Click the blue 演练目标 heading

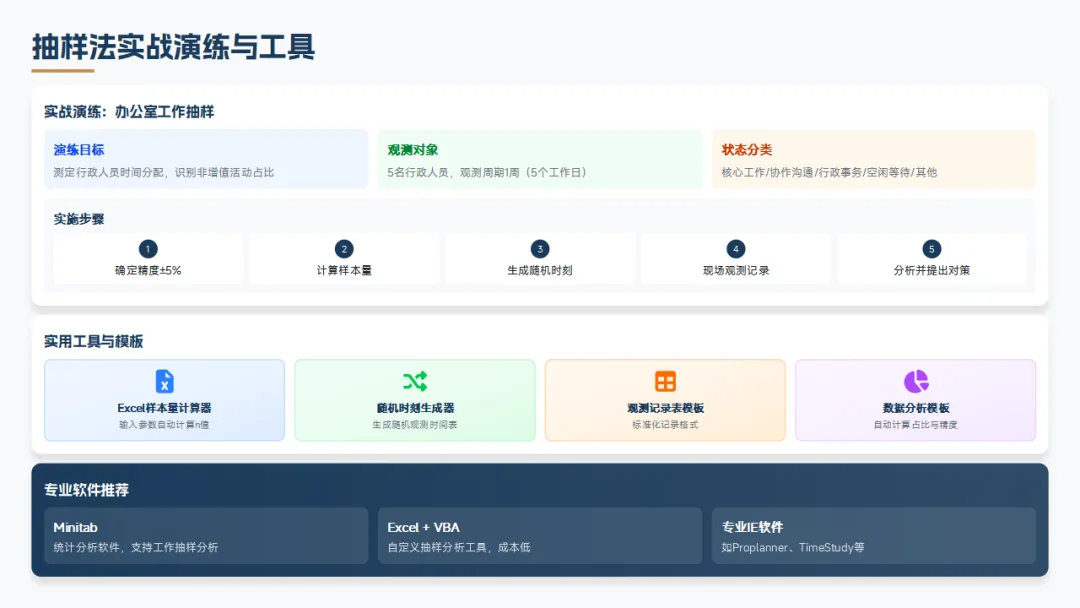(79, 150)
